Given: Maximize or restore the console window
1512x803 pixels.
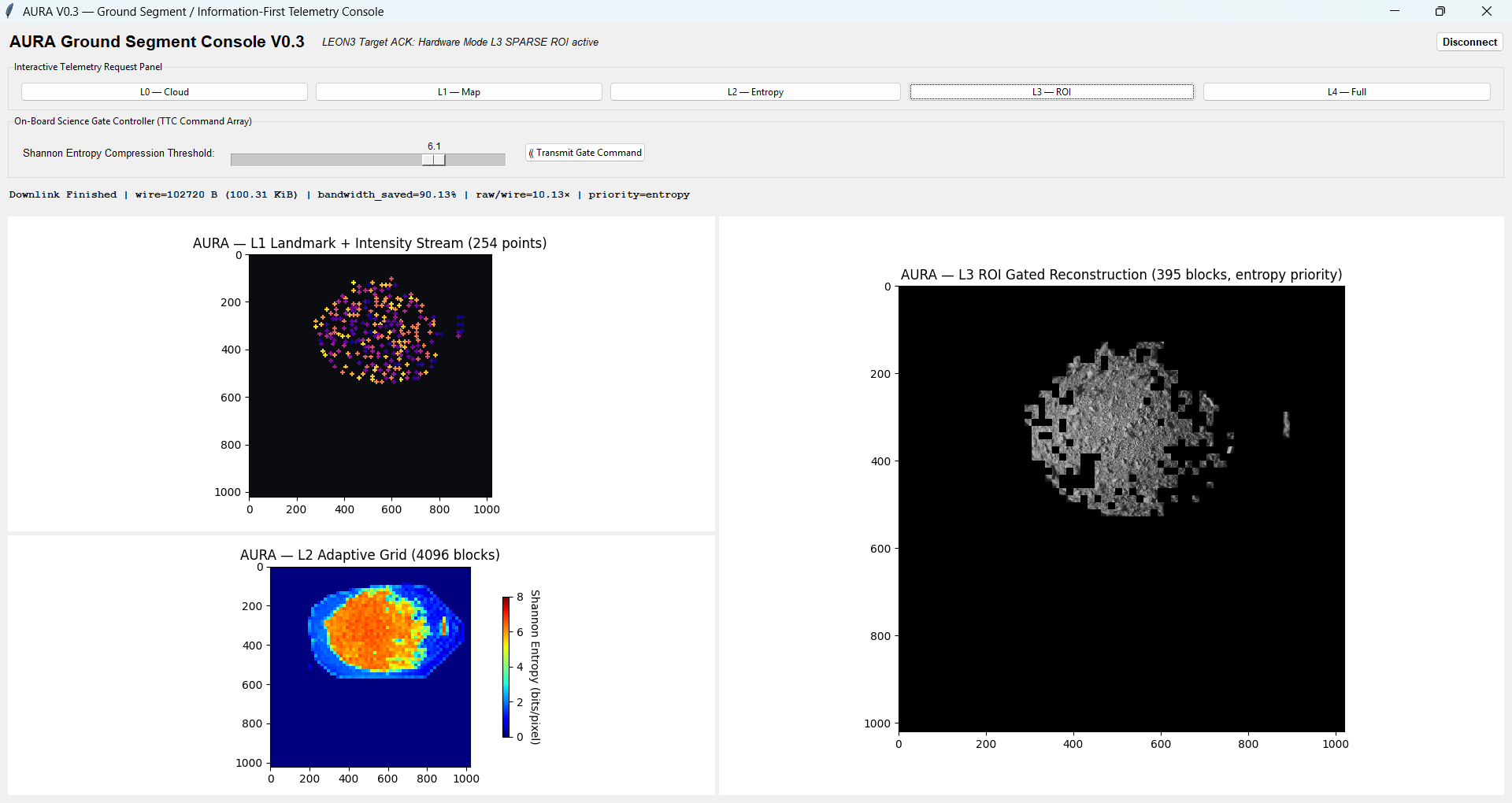Looking at the screenshot, I should 1440,11.
